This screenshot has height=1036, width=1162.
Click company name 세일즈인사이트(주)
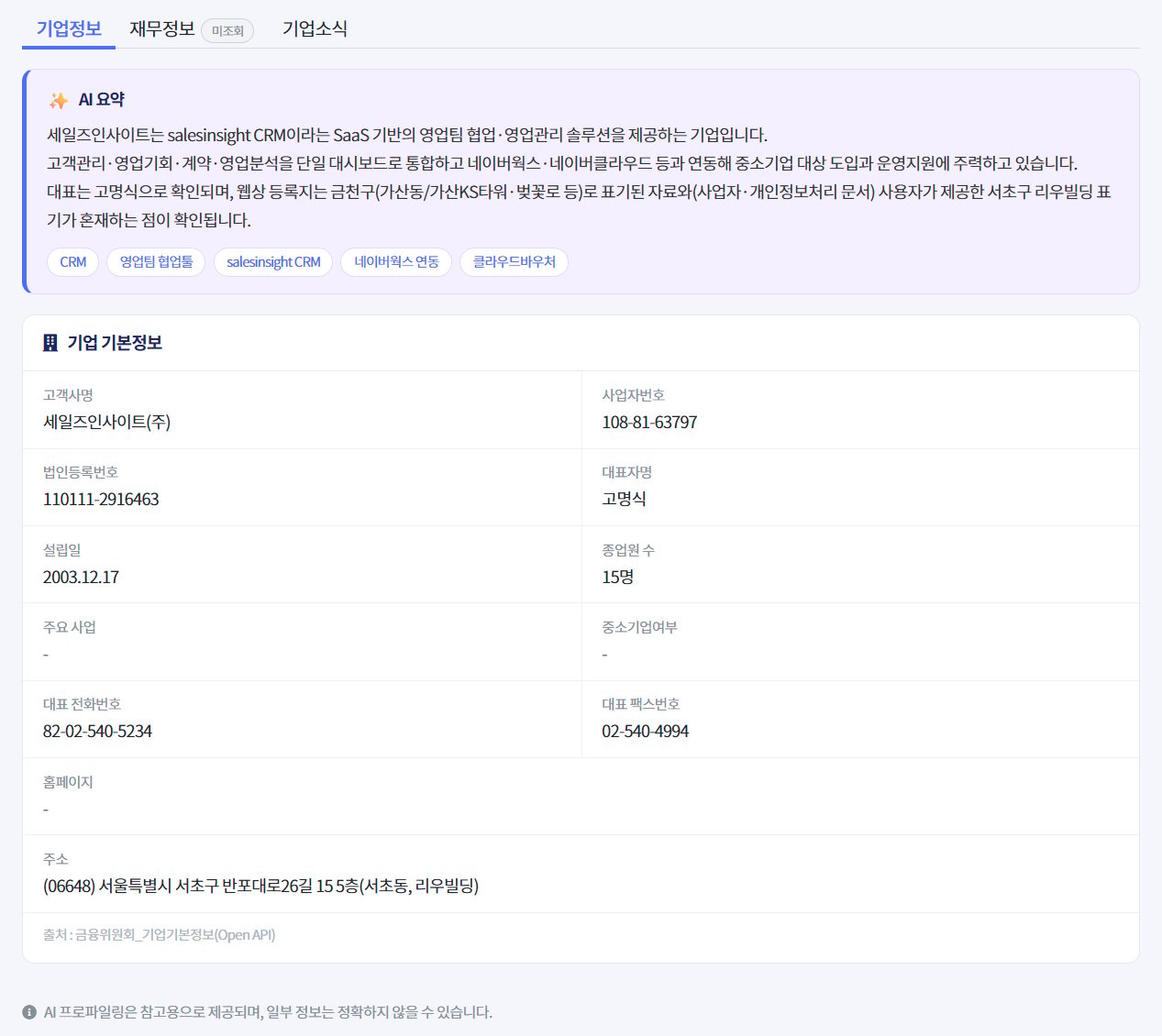106,422
